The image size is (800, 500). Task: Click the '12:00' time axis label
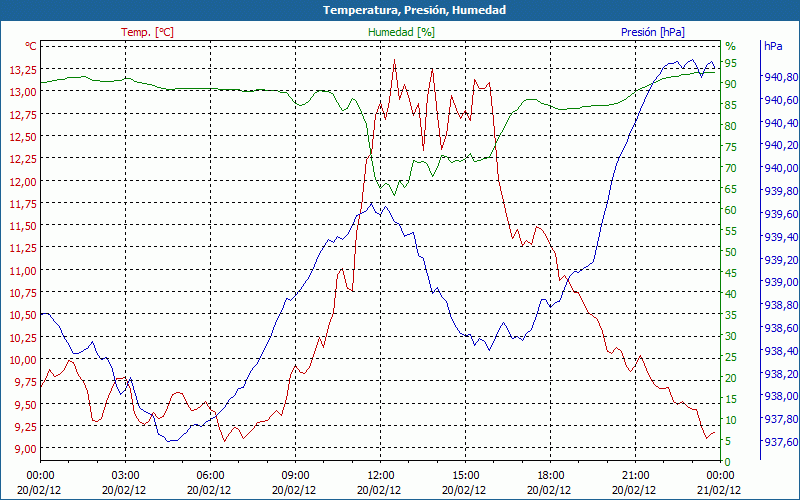pyautogui.click(x=380, y=476)
